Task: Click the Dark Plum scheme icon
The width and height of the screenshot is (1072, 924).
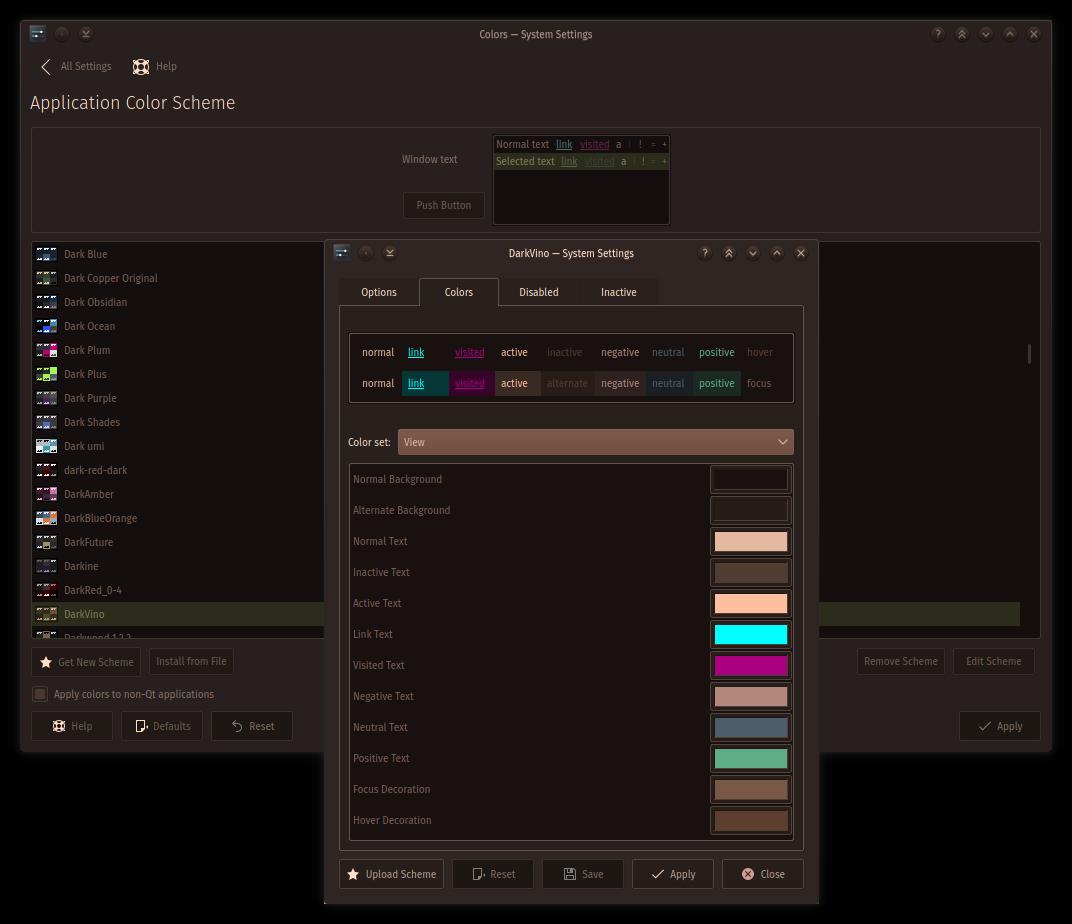Action: tap(46, 350)
